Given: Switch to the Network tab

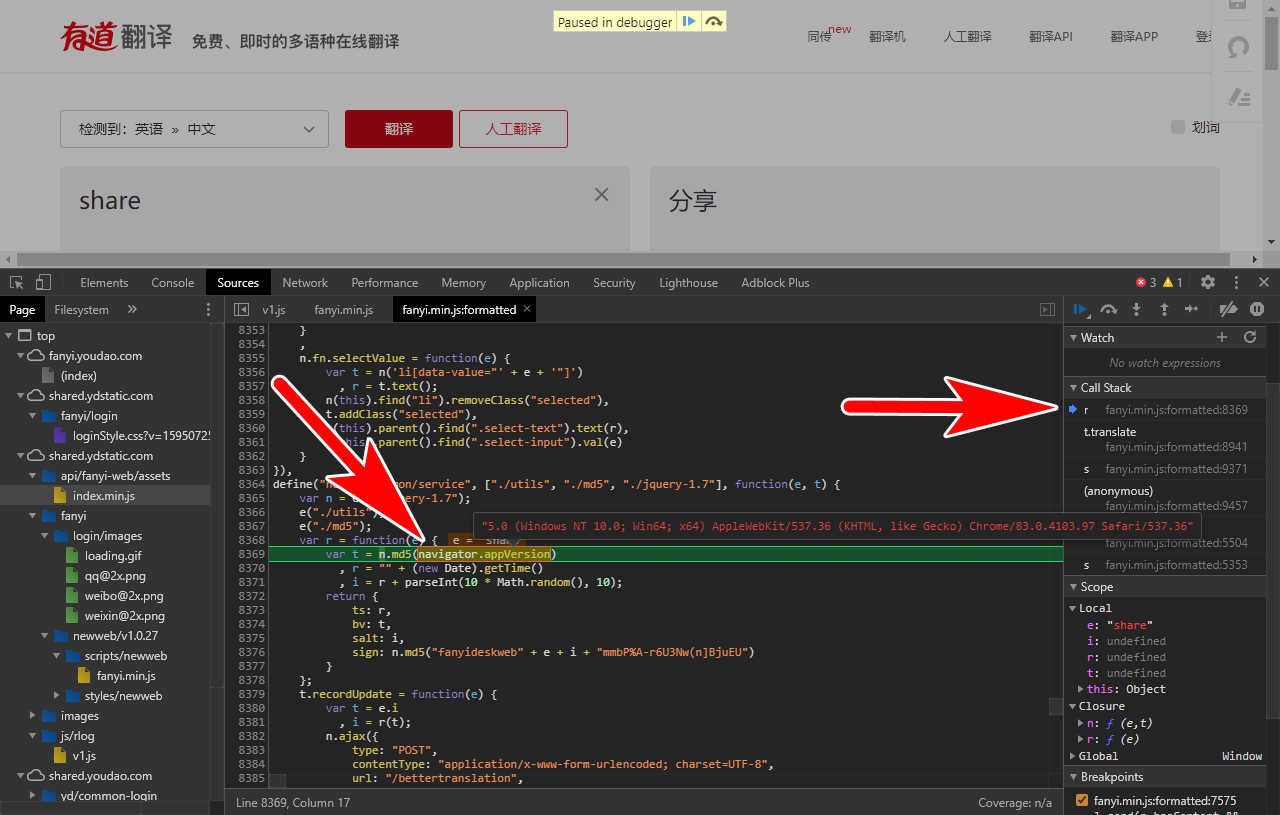Looking at the screenshot, I should (304, 283).
